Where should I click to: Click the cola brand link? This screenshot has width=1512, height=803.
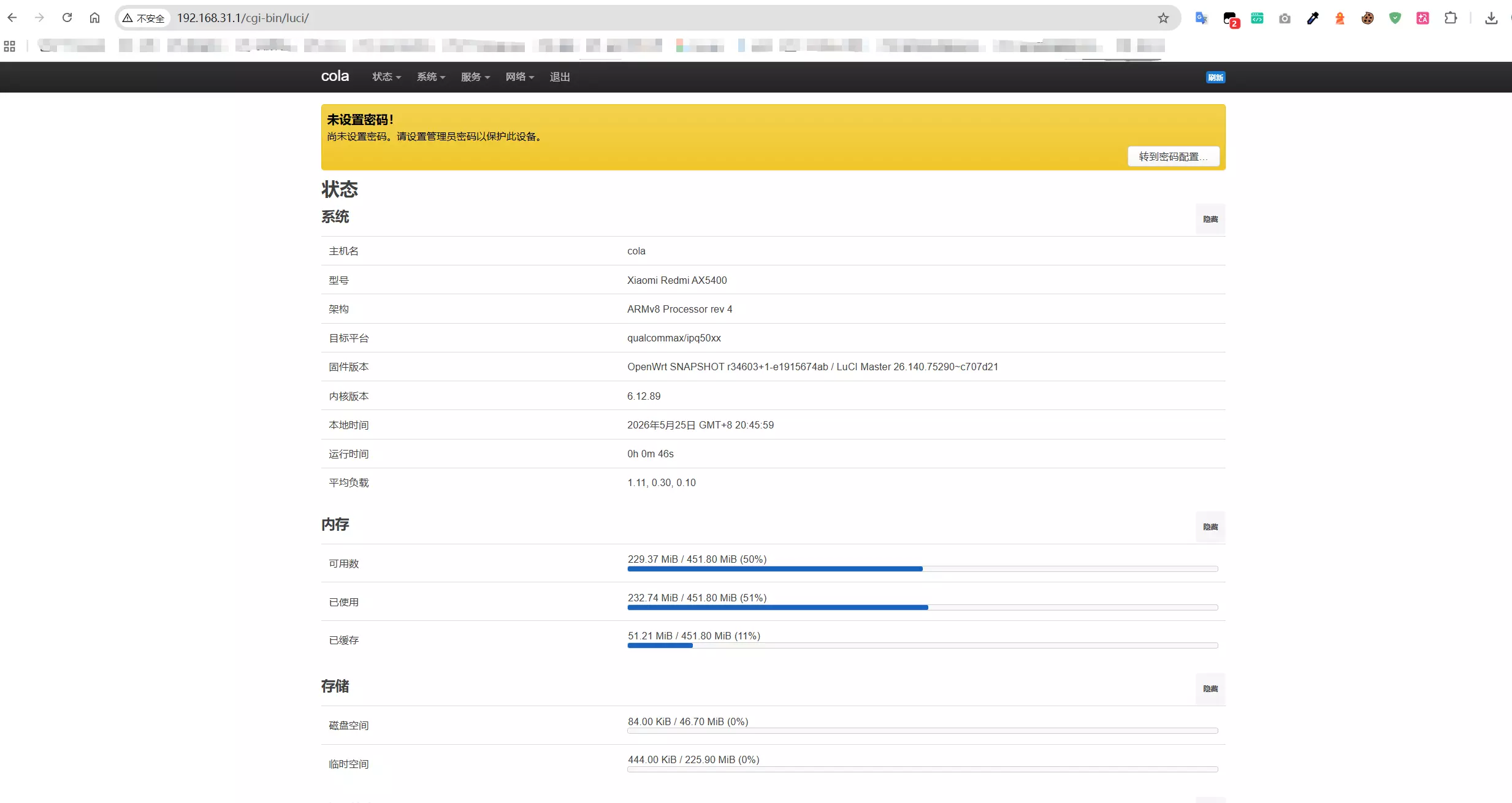point(335,76)
